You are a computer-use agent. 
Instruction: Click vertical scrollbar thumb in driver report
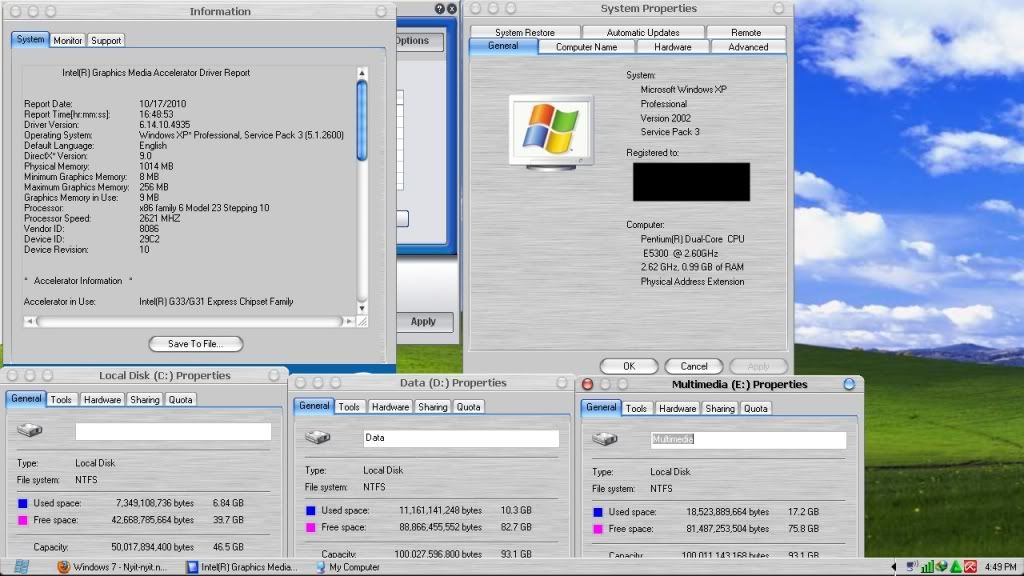point(362,120)
